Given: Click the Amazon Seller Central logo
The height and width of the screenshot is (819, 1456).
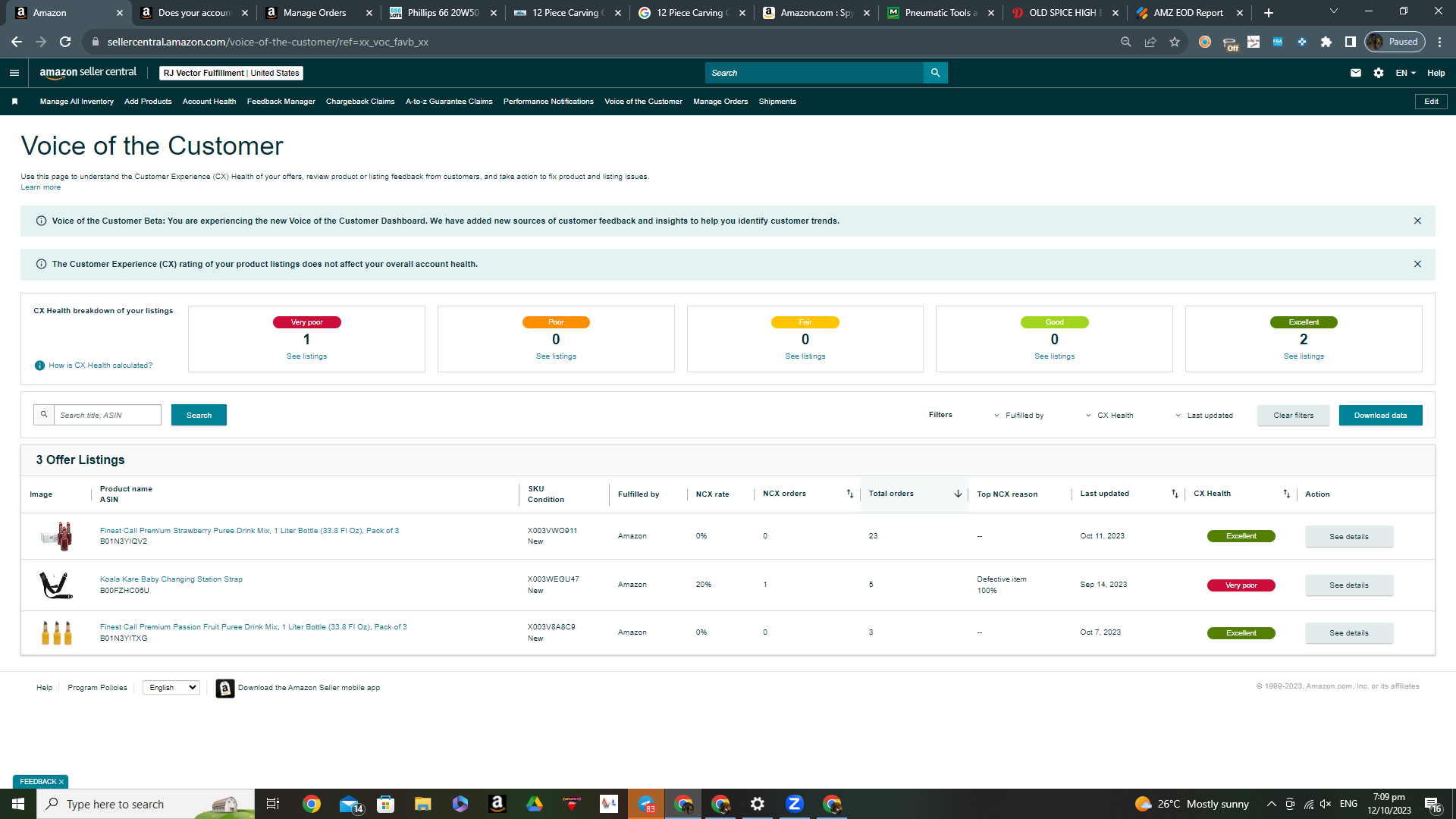Looking at the screenshot, I should point(88,72).
